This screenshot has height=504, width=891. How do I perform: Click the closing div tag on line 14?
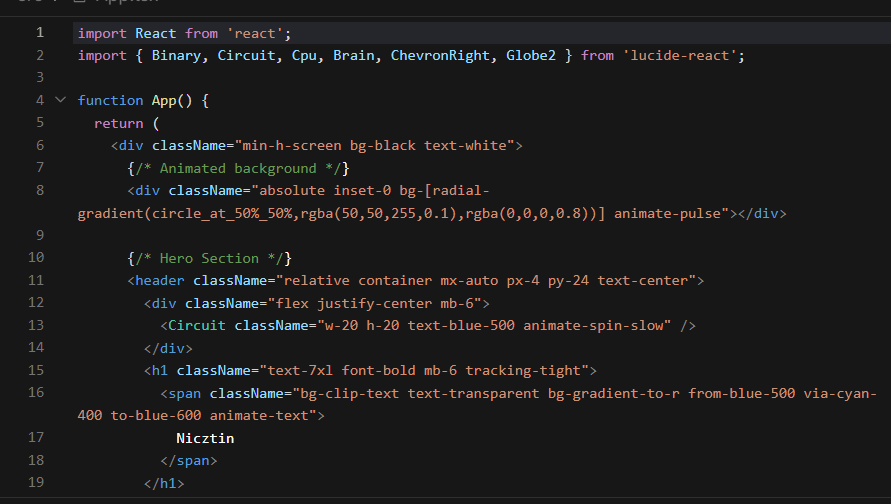click(168, 348)
